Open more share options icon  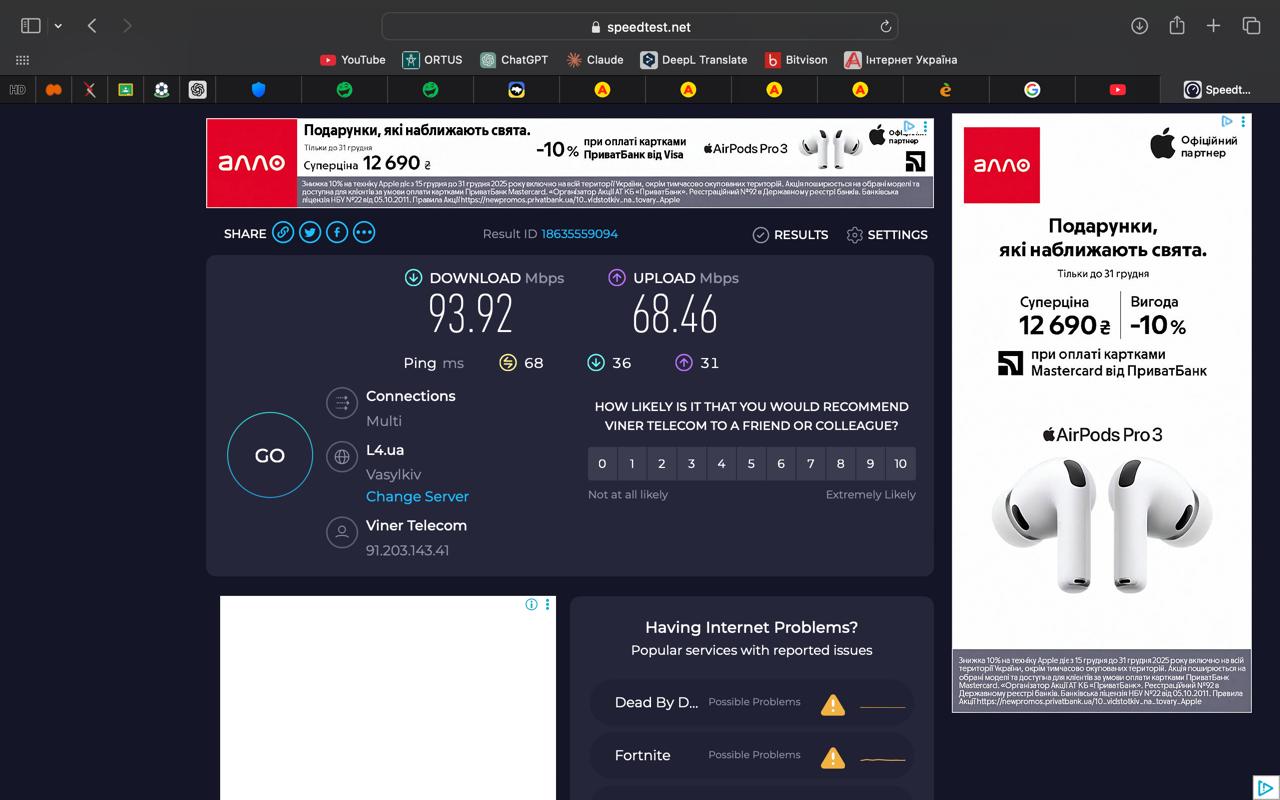(x=364, y=233)
